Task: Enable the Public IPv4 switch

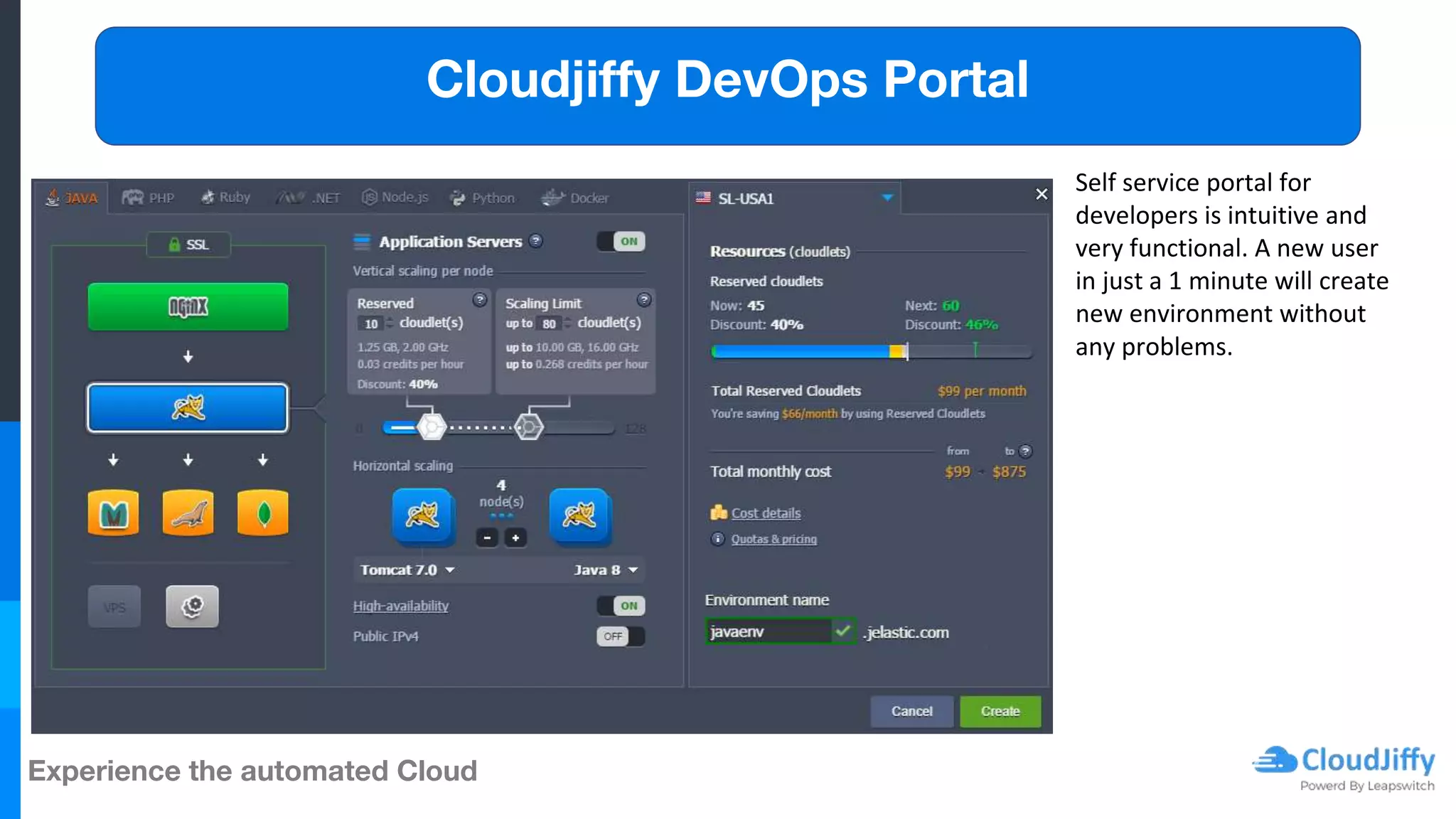Action: 621,636
